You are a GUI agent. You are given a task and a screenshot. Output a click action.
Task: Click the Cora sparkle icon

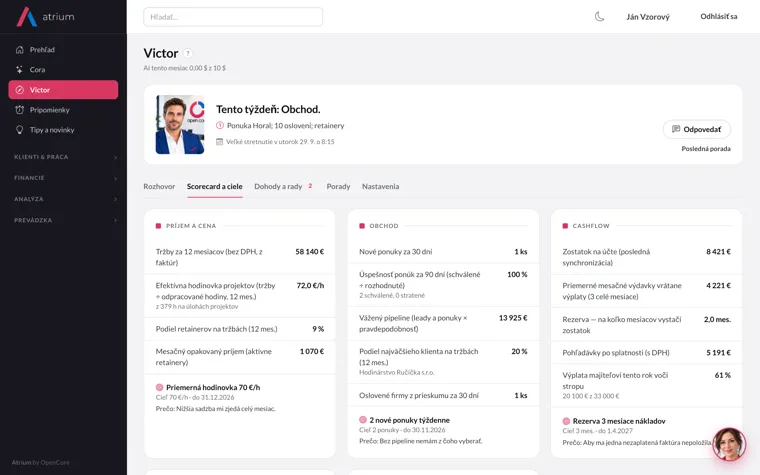[x=19, y=69]
